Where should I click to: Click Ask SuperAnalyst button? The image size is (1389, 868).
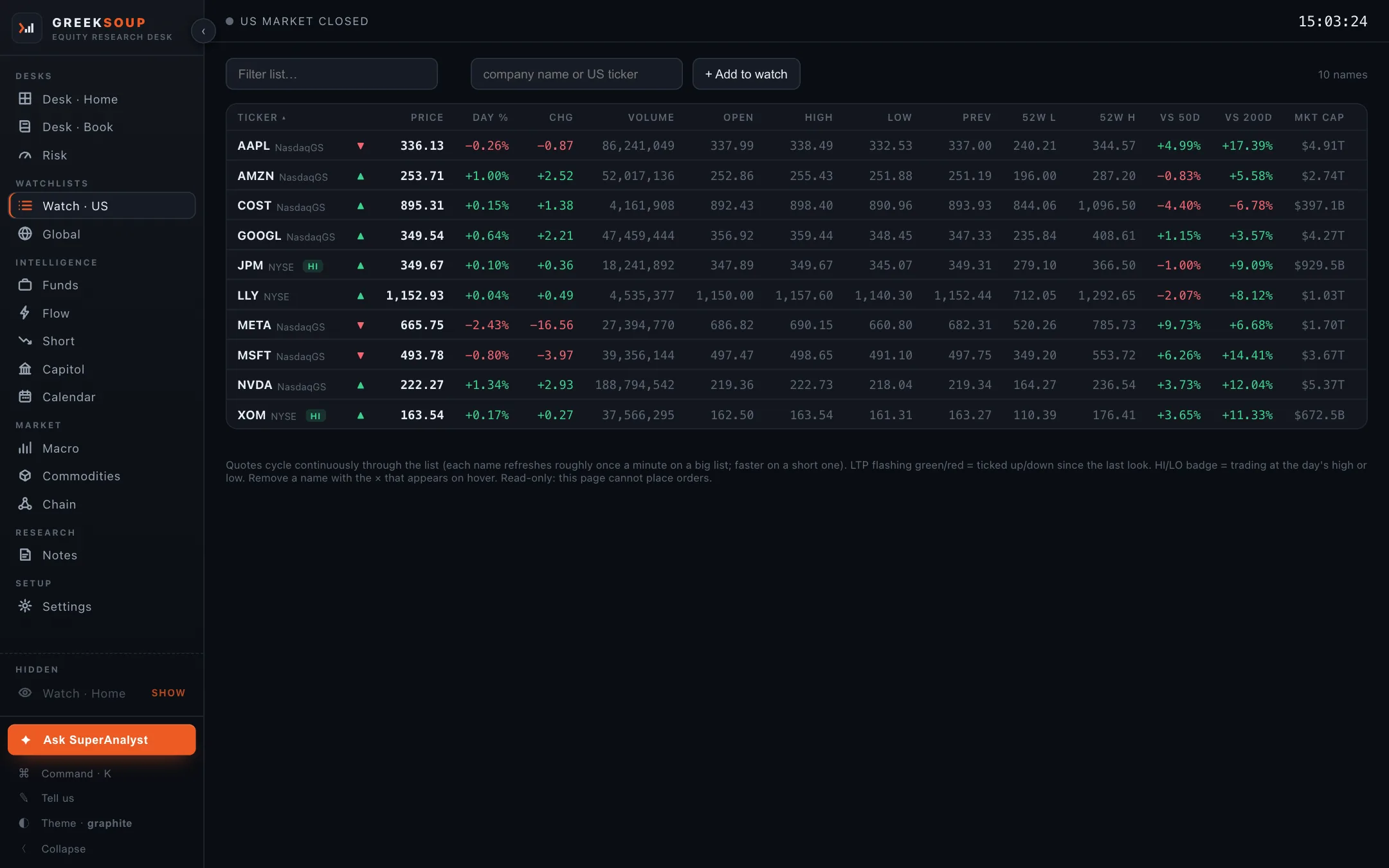(102, 739)
